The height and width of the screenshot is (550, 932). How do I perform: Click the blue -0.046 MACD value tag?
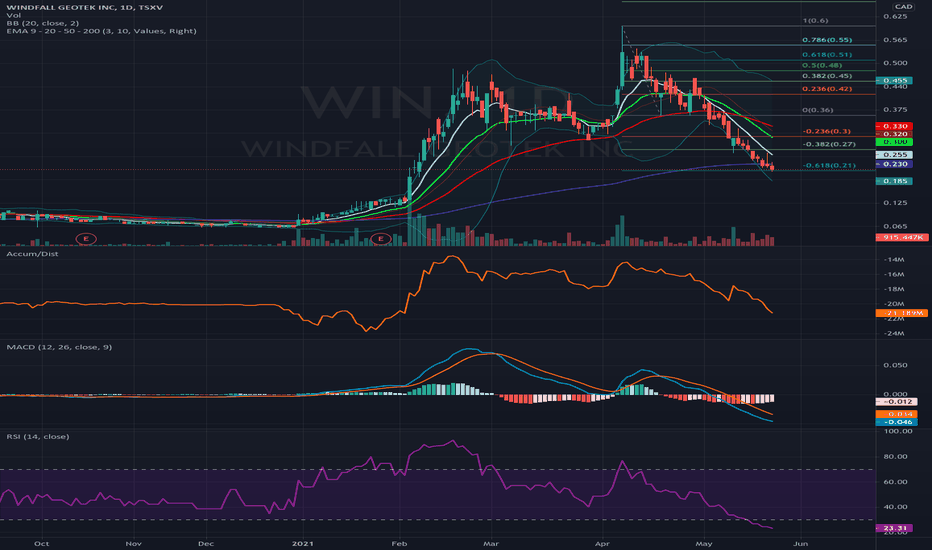tap(896, 422)
